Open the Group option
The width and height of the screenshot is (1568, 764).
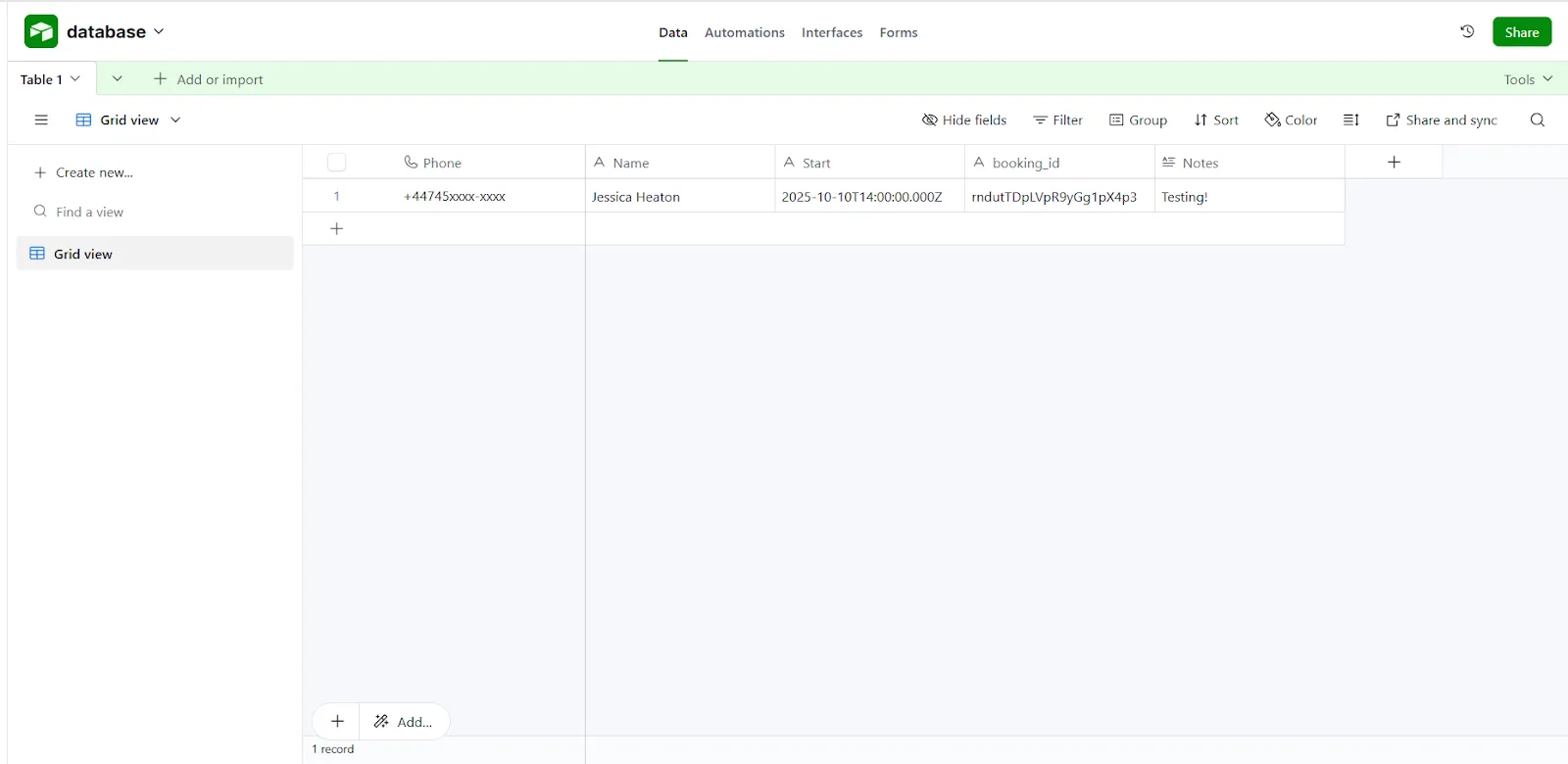coord(1138,119)
